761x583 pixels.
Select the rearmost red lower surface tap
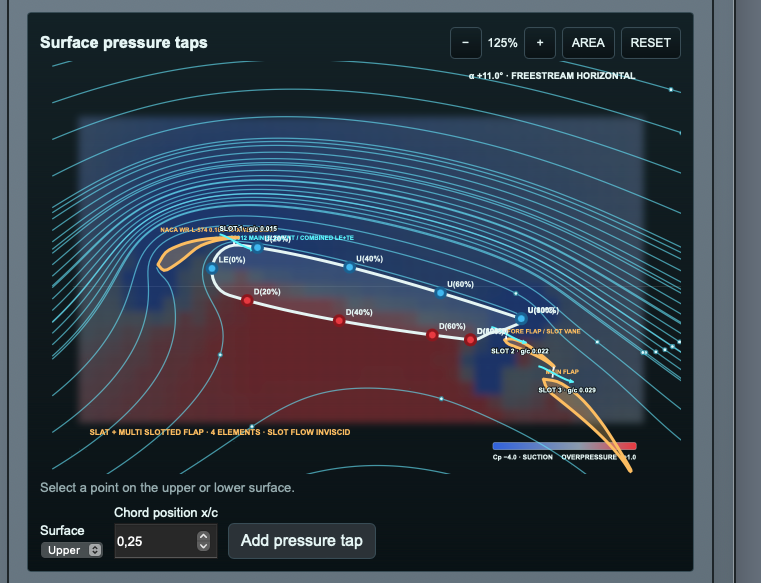[x=470, y=340]
